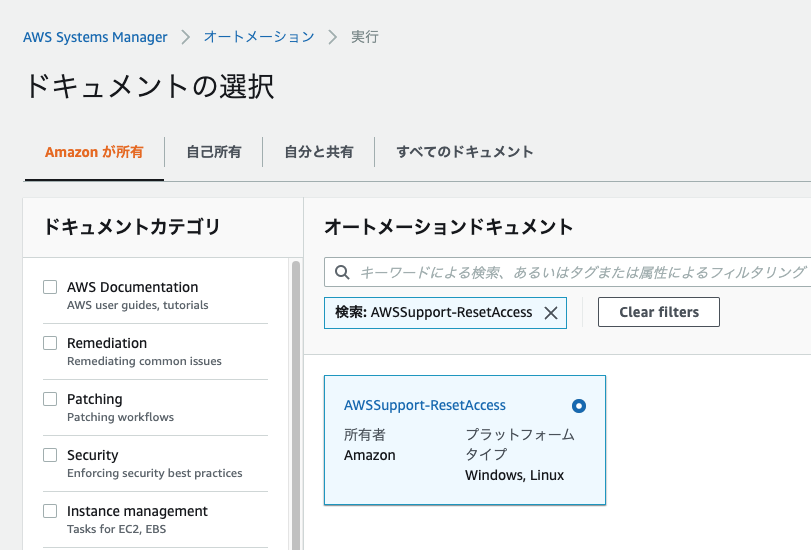The width and height of the screenshot is (811, 550).
Task: Click the 'Amazon' owner value in card
Action: coord(370,455)
